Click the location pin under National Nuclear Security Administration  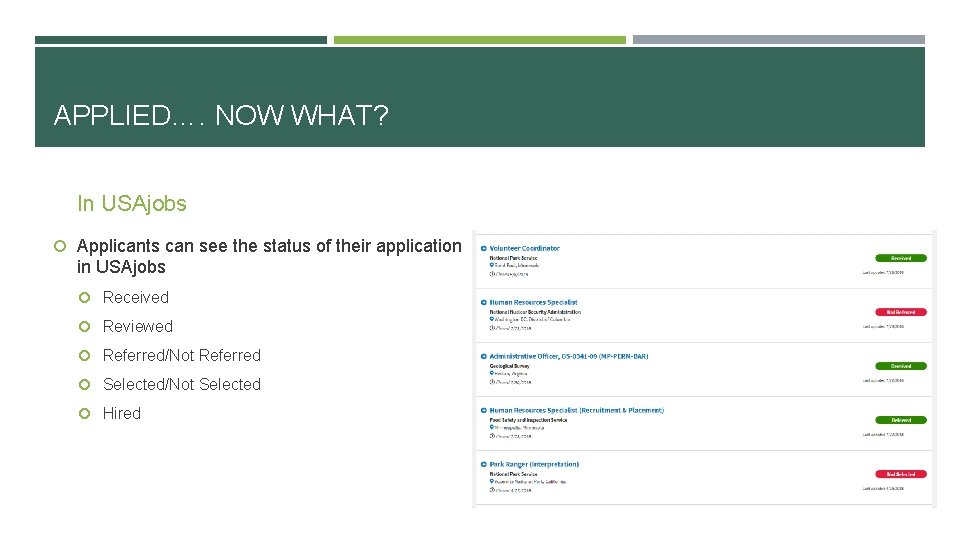pyautogui.click(x=492, y=319)
